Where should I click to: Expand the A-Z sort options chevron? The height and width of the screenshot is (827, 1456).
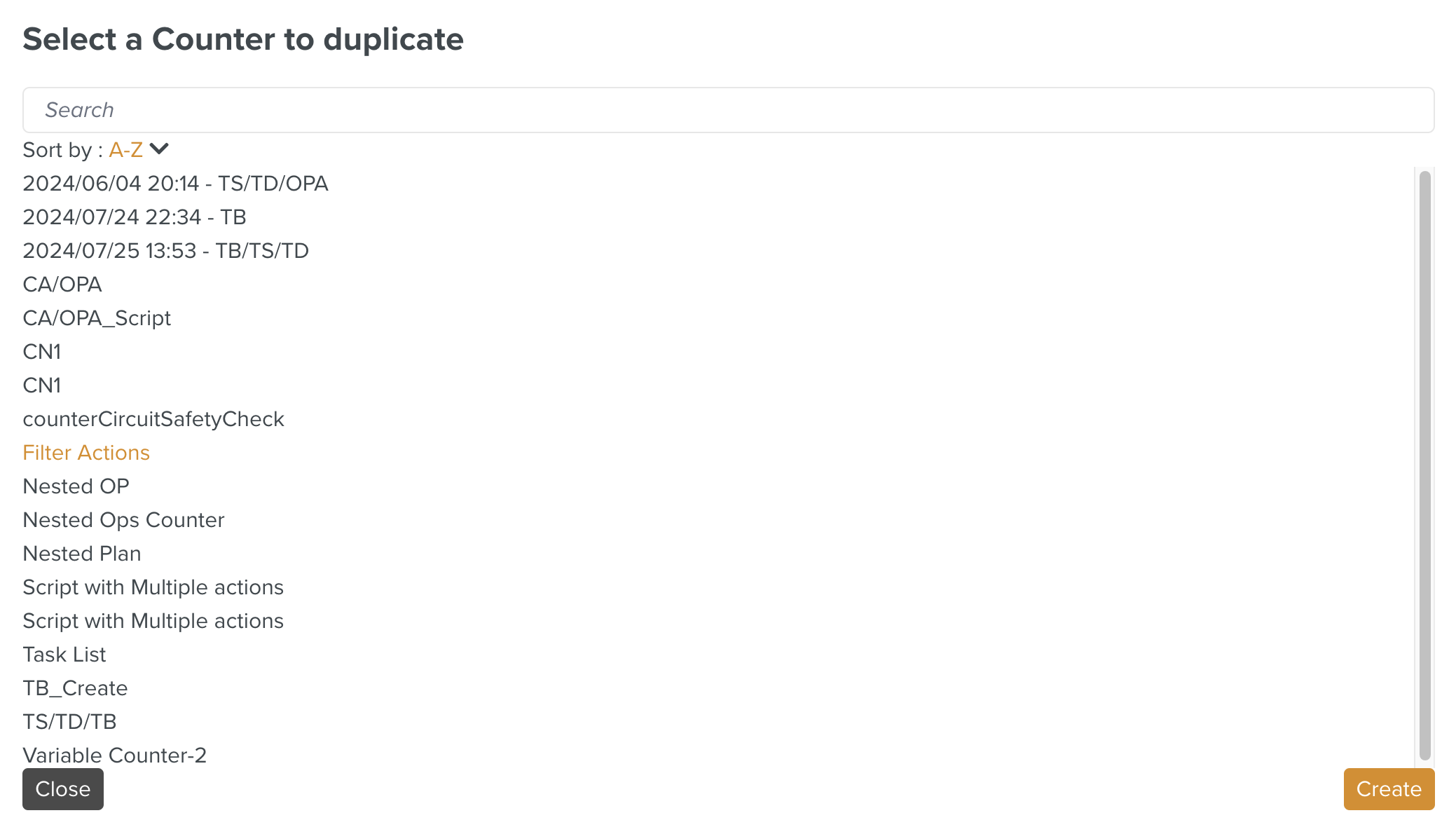pos(160,149)
